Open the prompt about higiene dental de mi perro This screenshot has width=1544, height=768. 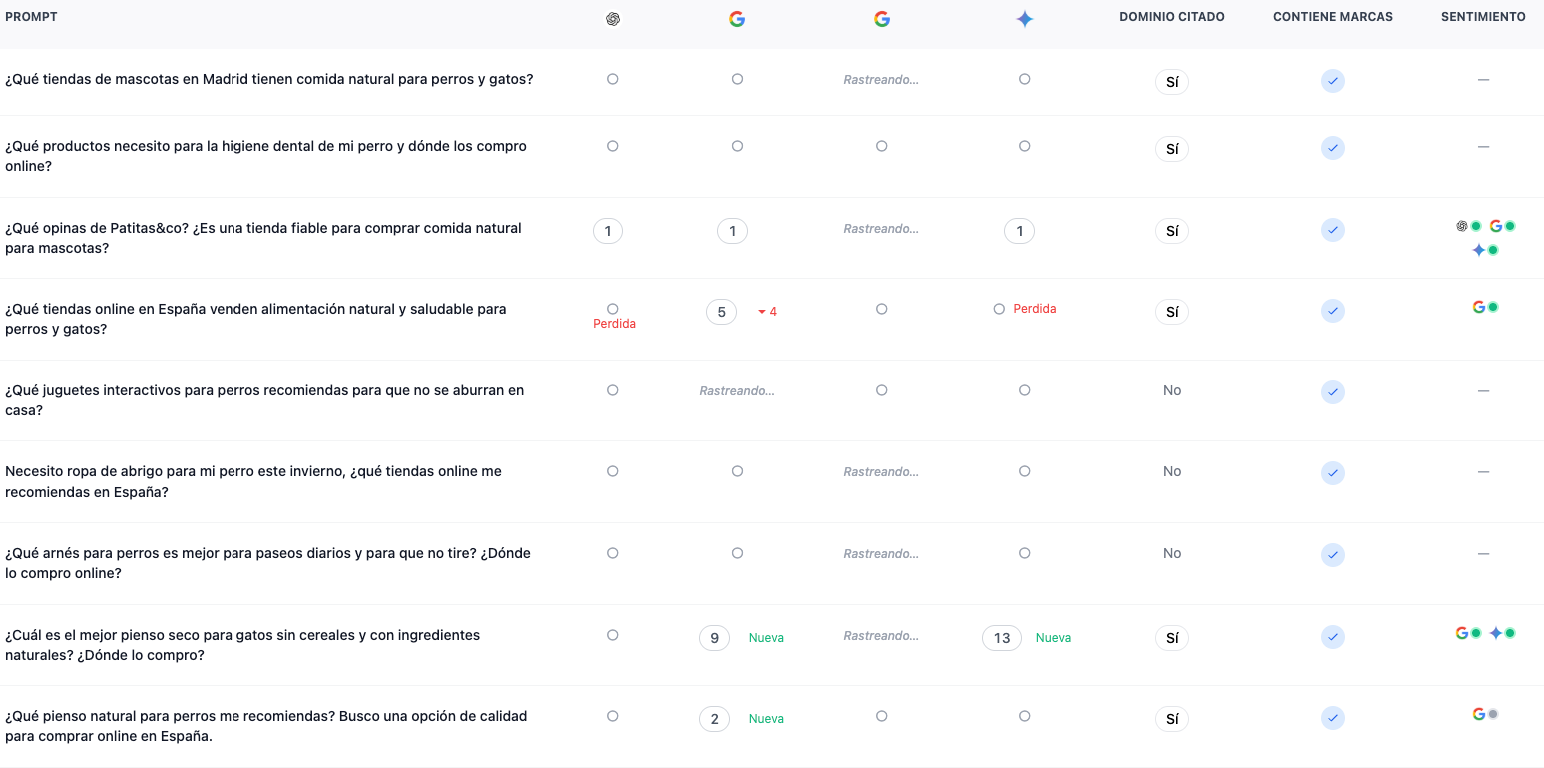266,156
